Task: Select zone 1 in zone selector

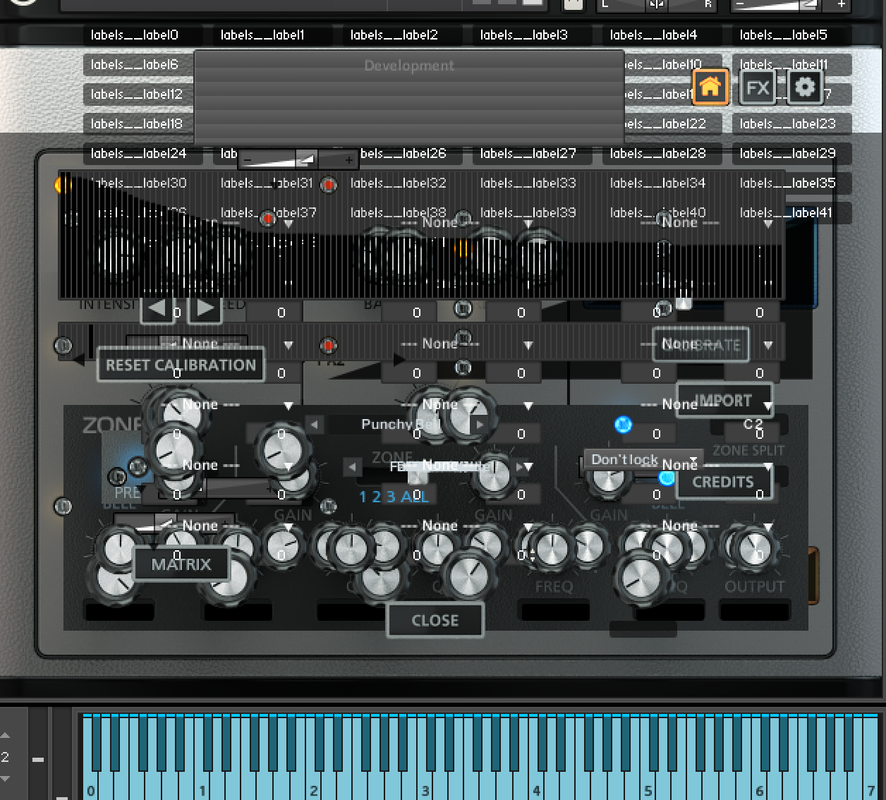Action: [x=362, y=497]
